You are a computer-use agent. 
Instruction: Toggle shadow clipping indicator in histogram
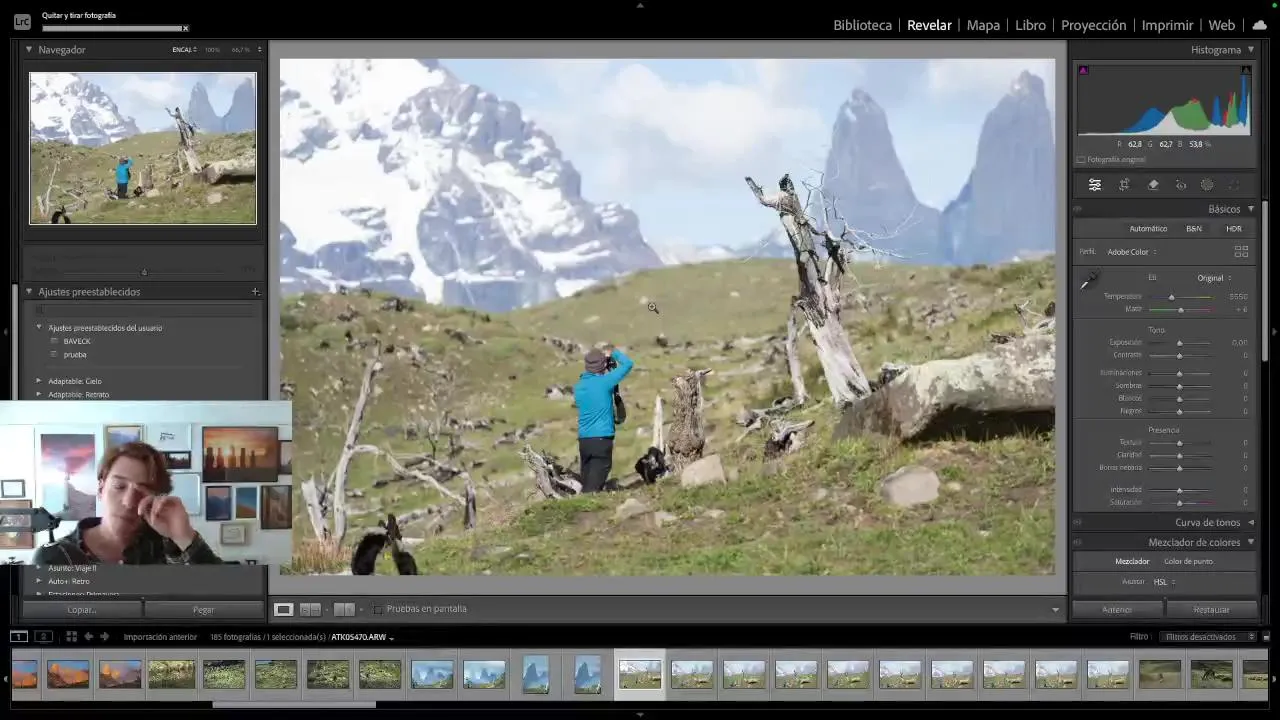[1083, 70]
